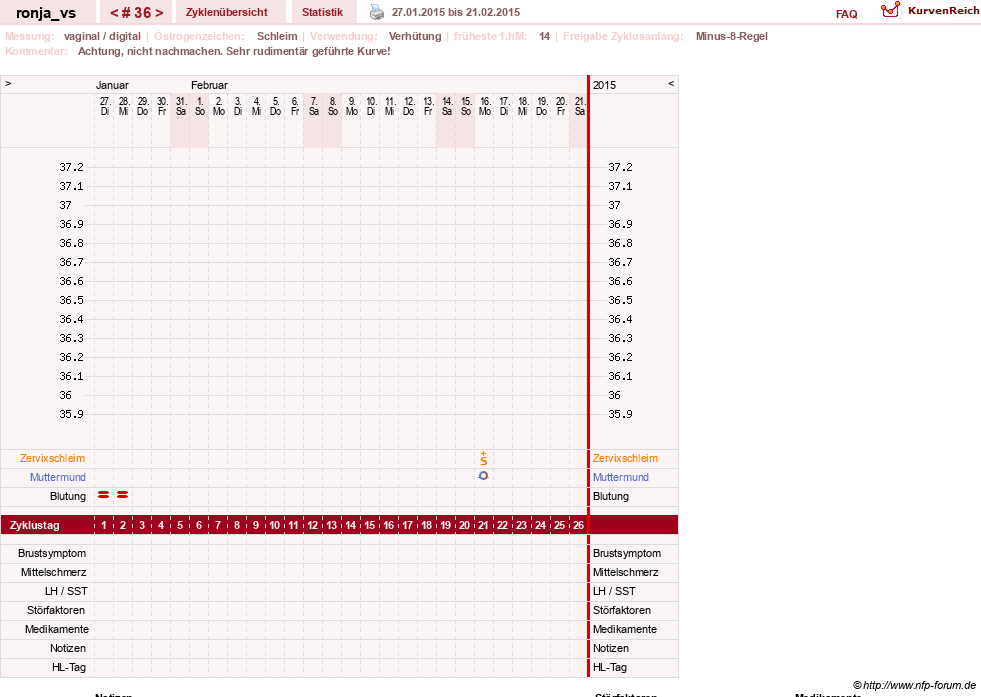The image size is (981, 697).
Task: Click the date header 16. Mo
Action: point(485,106)
